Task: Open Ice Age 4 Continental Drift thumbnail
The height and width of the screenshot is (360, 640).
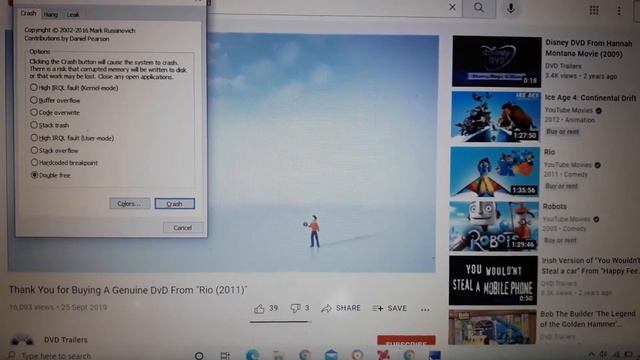Action: [496, 116]
